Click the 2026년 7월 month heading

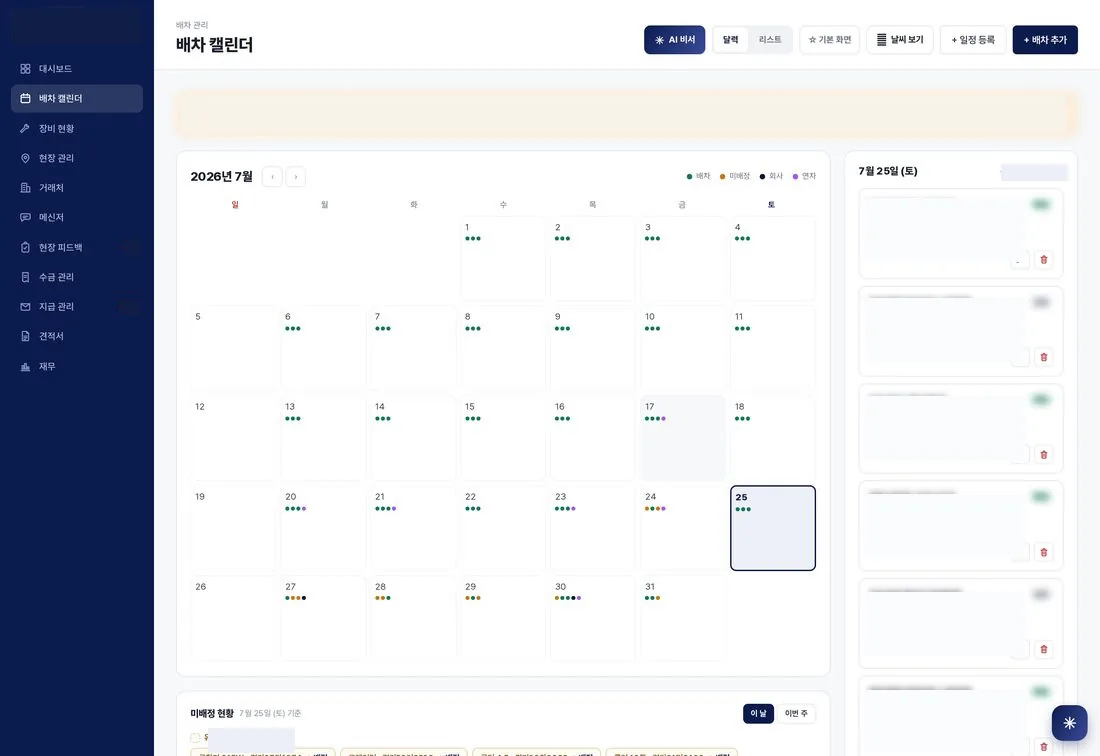(x=222, y=177)
